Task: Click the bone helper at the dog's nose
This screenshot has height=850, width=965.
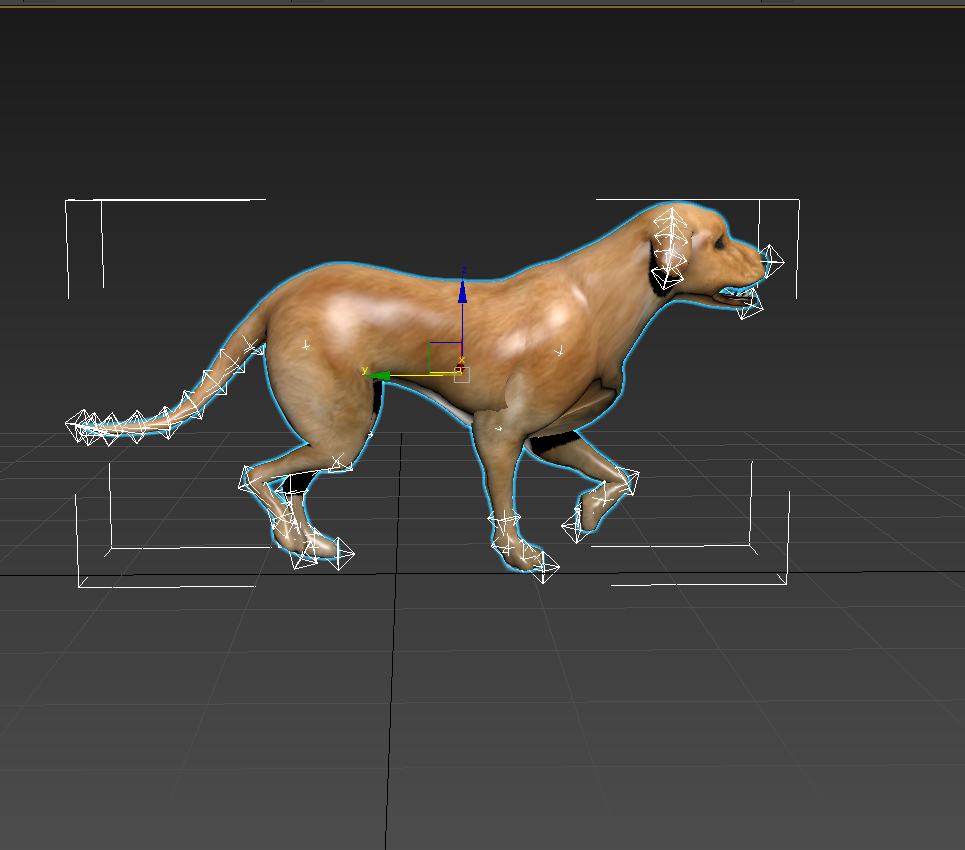Action: tap(770, 261)
